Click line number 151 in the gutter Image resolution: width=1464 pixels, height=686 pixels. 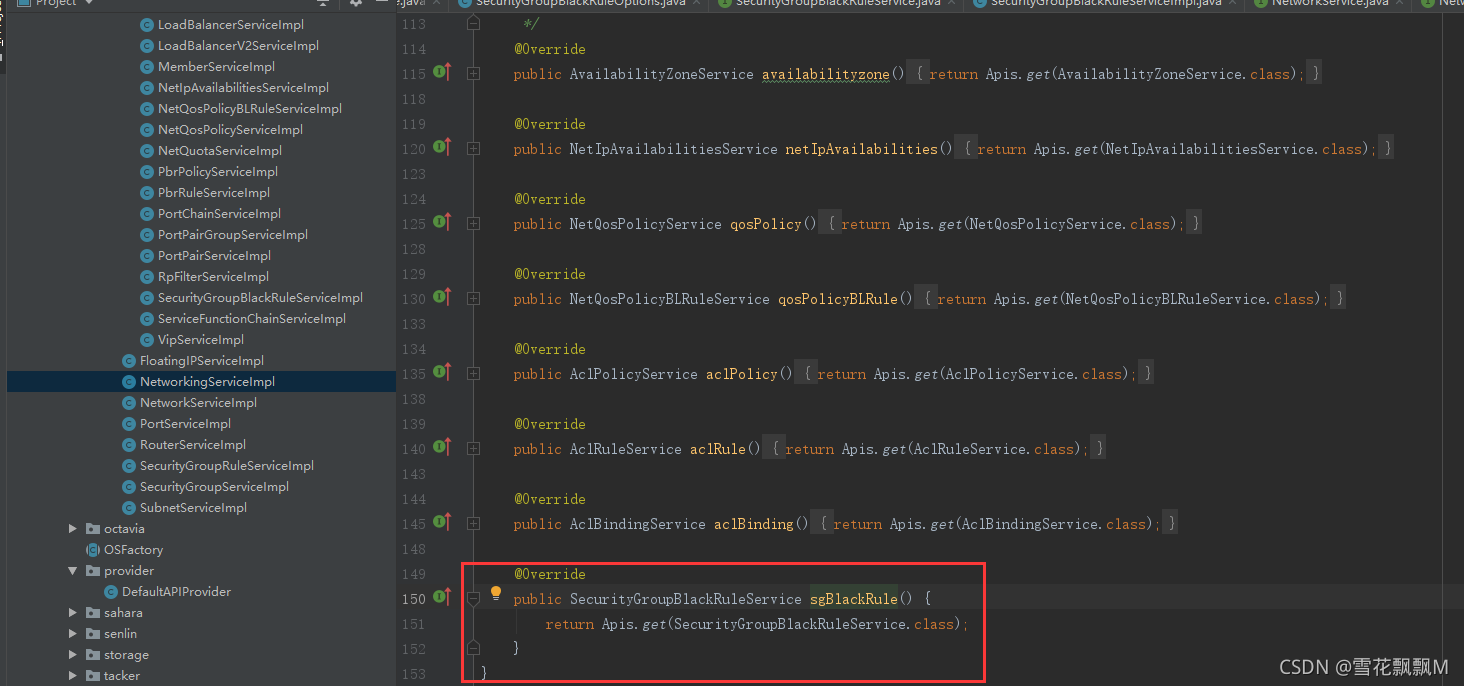click(x=413, y=624)
